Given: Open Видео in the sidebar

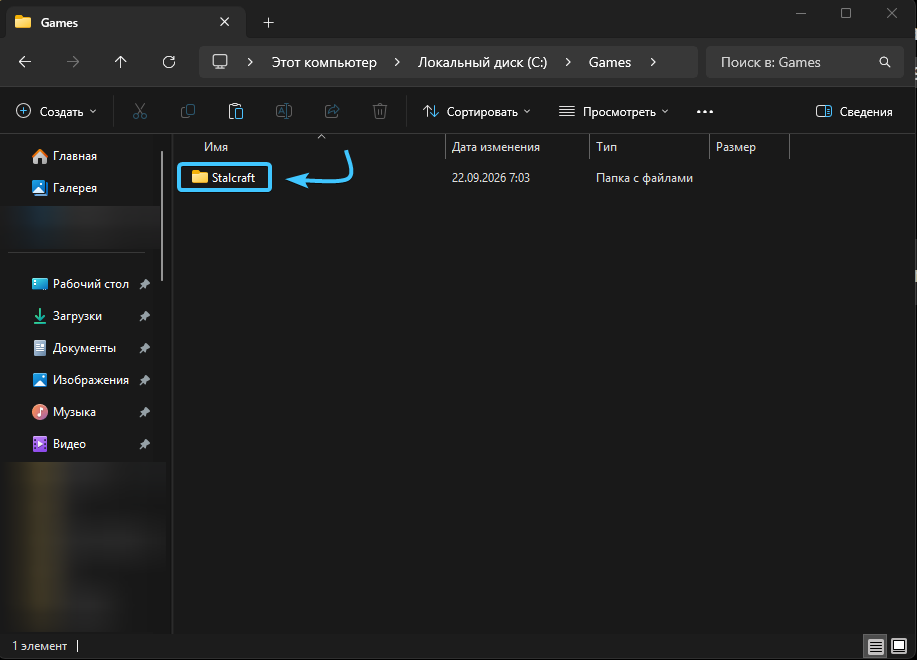Looking at the screenshot, I should [59, 444].
